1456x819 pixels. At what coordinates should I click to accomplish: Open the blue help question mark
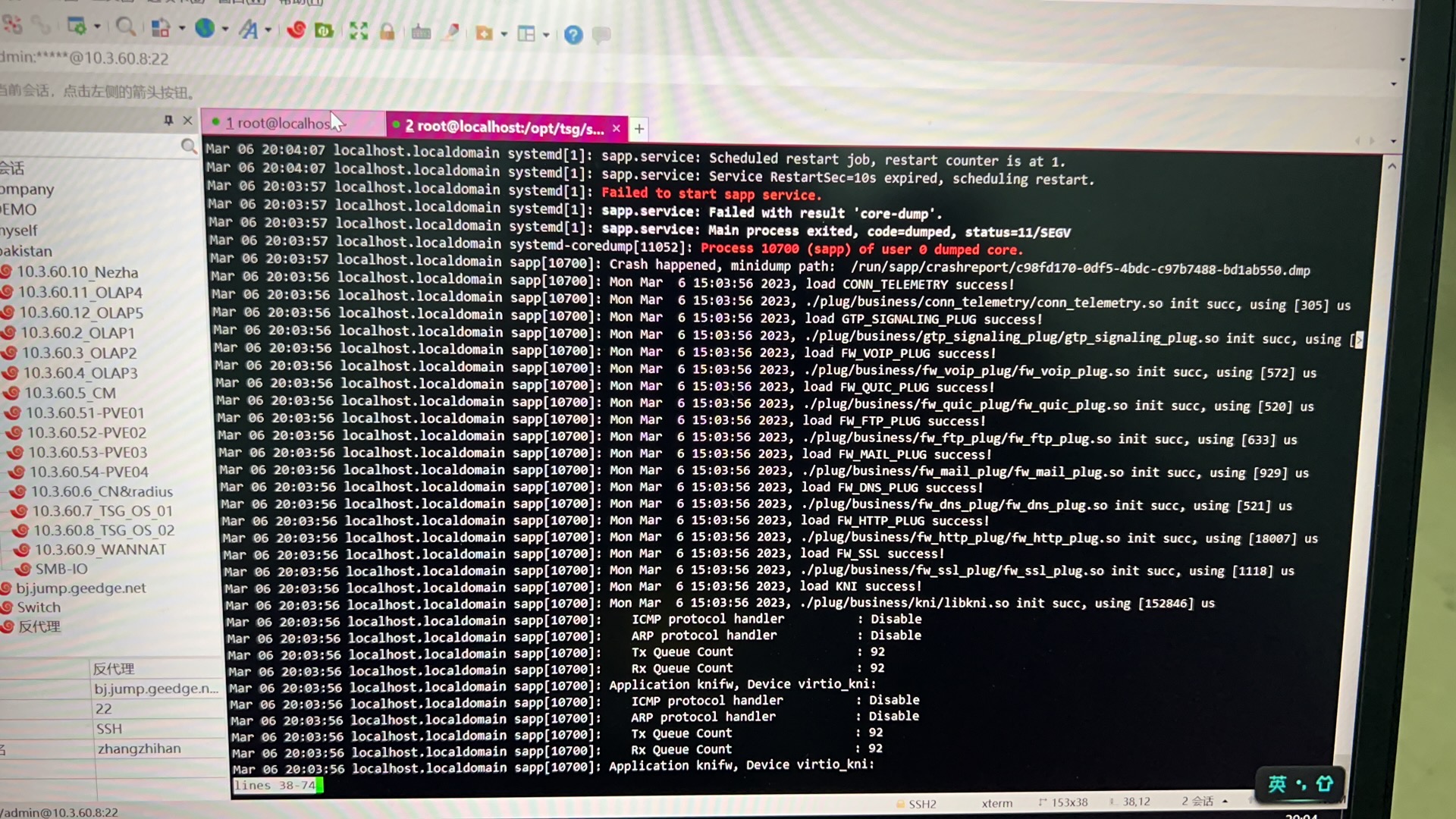click(x=573, y=34)
